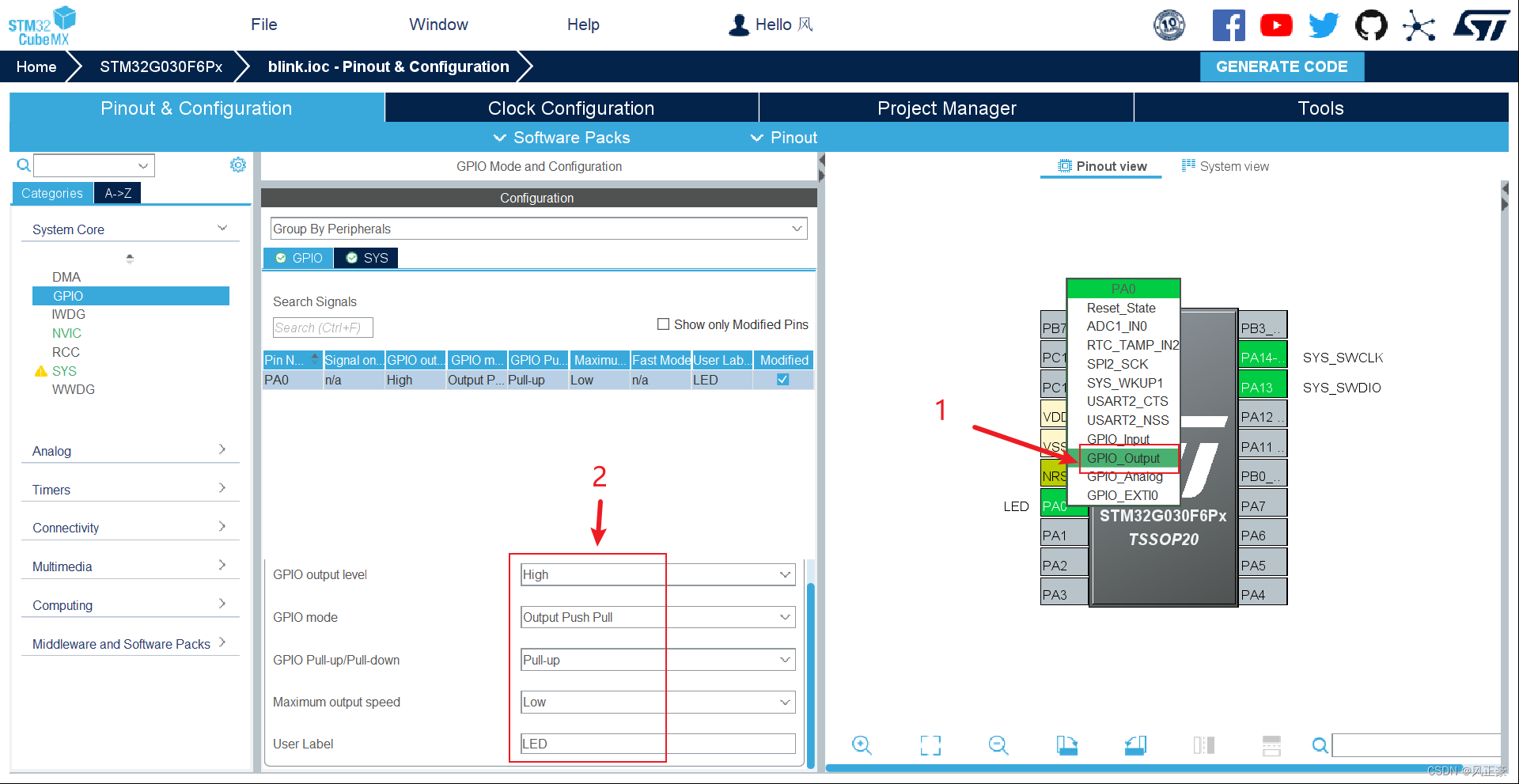This screenshot has width=1519, height=784.
Task: Rotate the chip view counter-clockwise
Action: [1135, 745]
